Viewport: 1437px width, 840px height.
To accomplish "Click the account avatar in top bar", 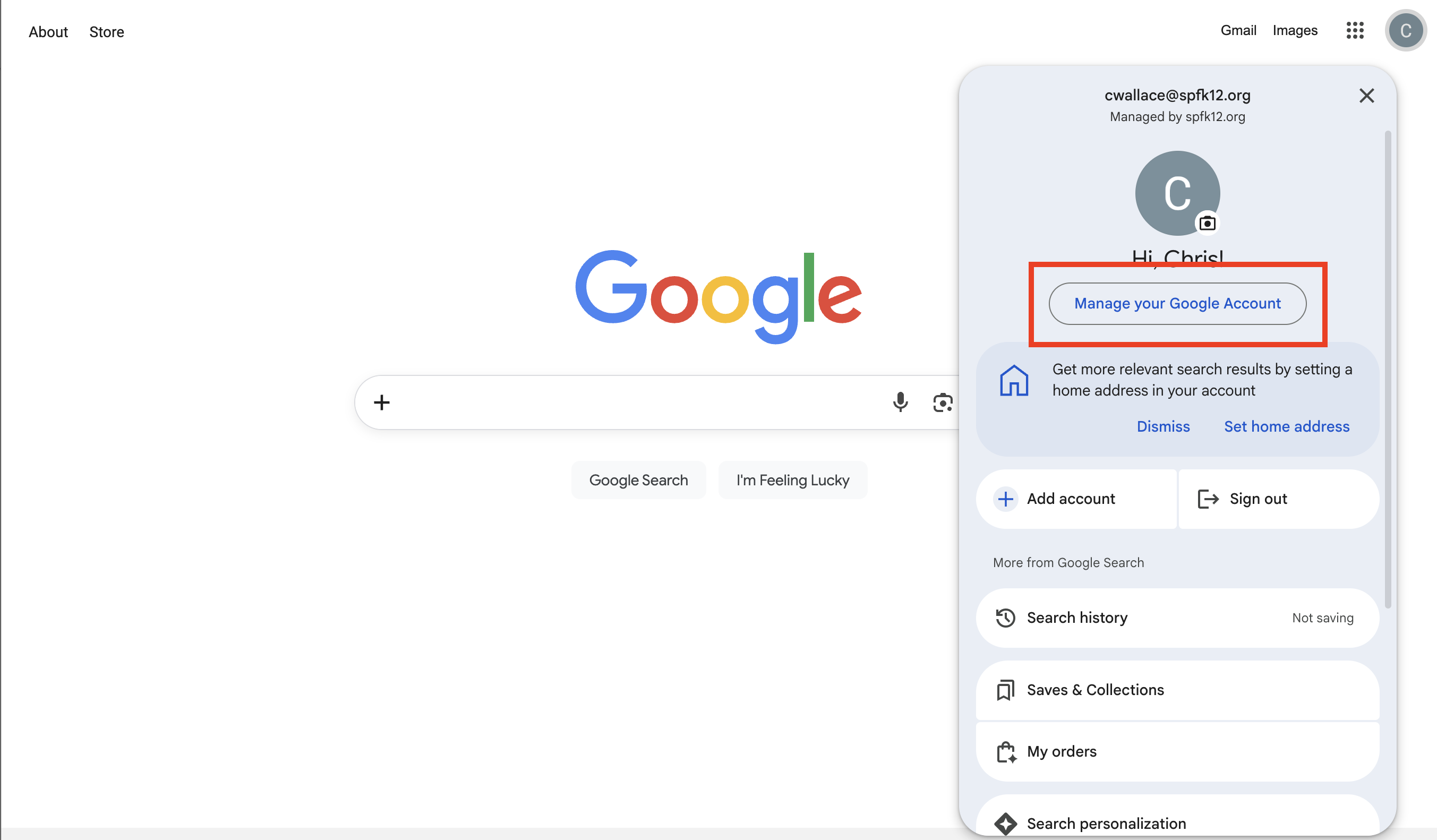I will [1405, 30].
